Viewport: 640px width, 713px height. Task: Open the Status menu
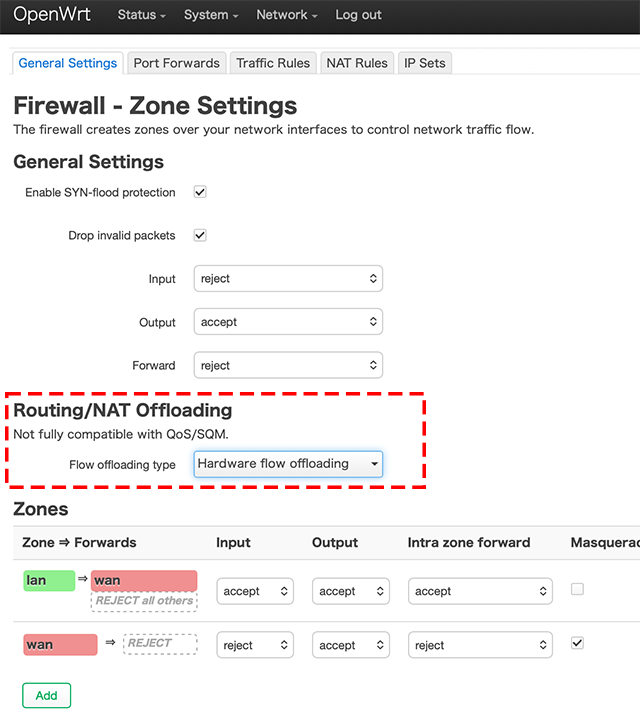click(141, 15)
